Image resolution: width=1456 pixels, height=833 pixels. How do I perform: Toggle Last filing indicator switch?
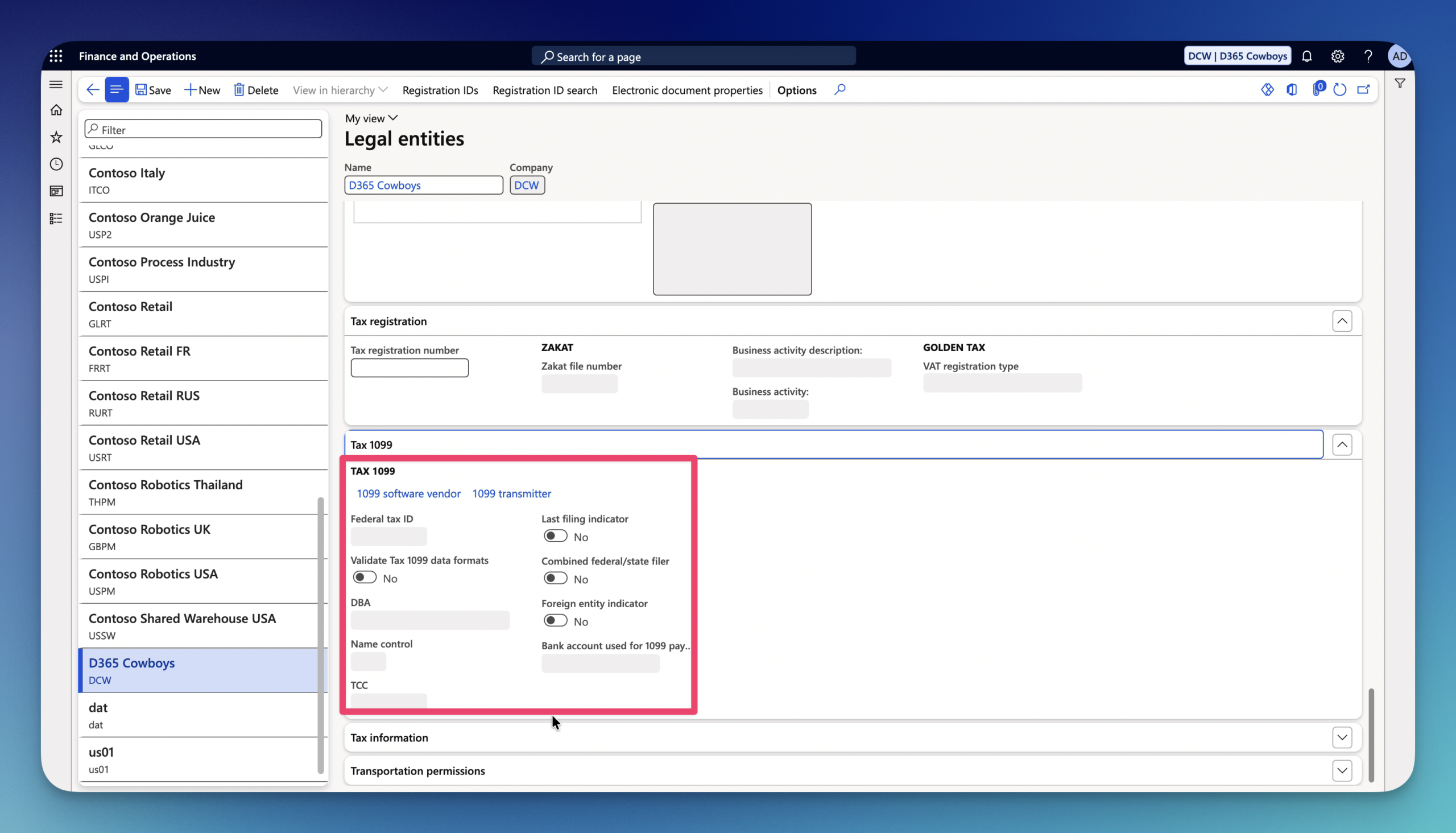click(555, 536)
